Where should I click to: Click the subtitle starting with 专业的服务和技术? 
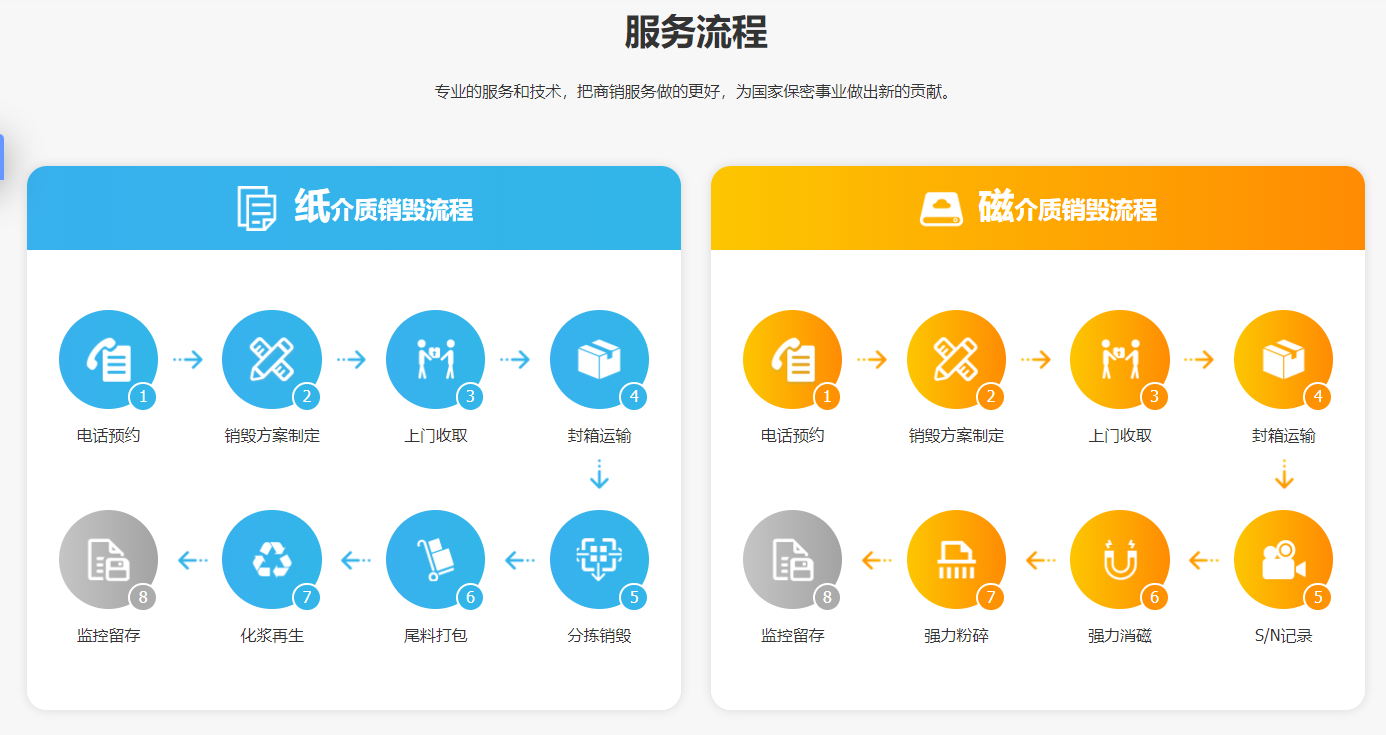693,92
